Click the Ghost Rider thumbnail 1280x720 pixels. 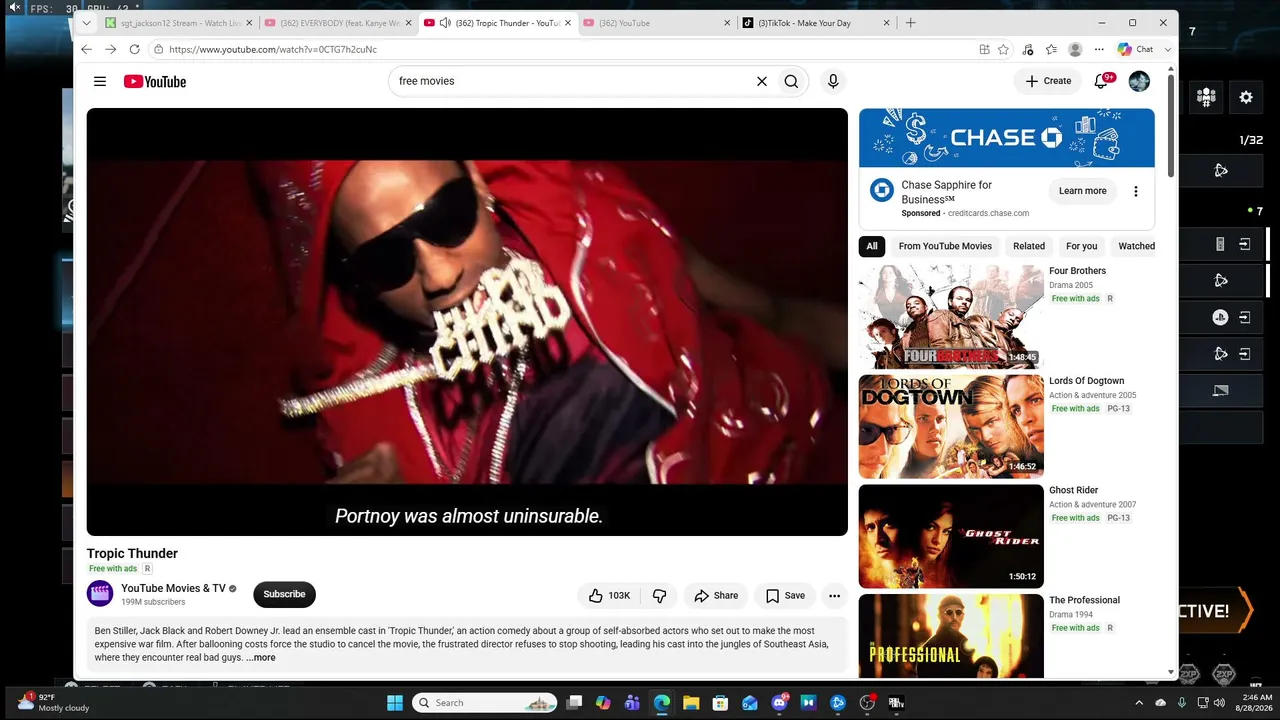(951, 537)
